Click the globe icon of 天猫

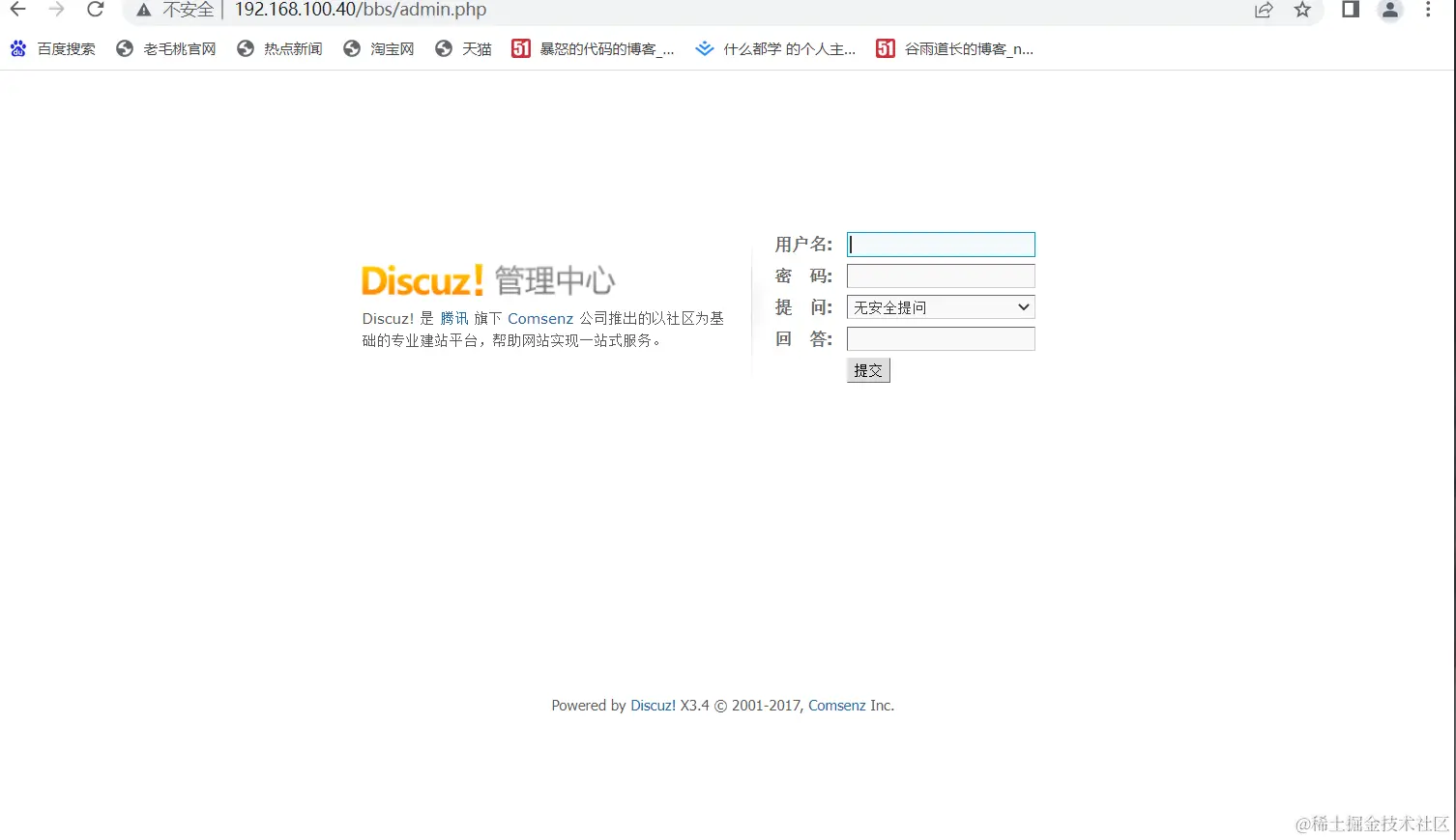(444, 48)
